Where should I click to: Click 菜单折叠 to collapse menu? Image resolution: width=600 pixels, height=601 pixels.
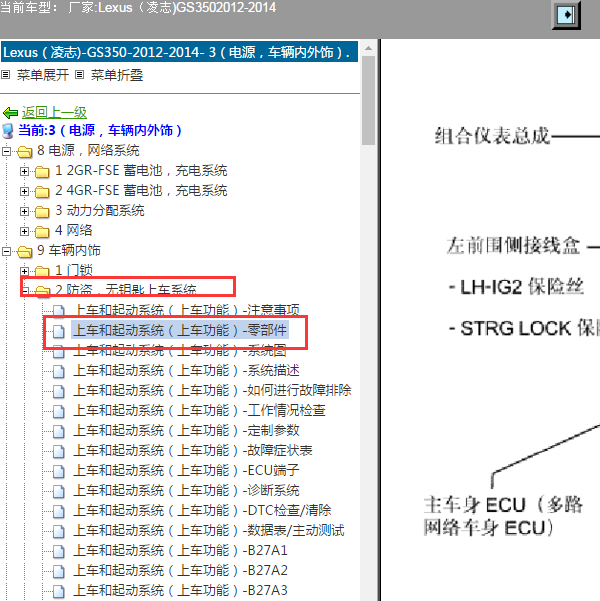[117, 75]
